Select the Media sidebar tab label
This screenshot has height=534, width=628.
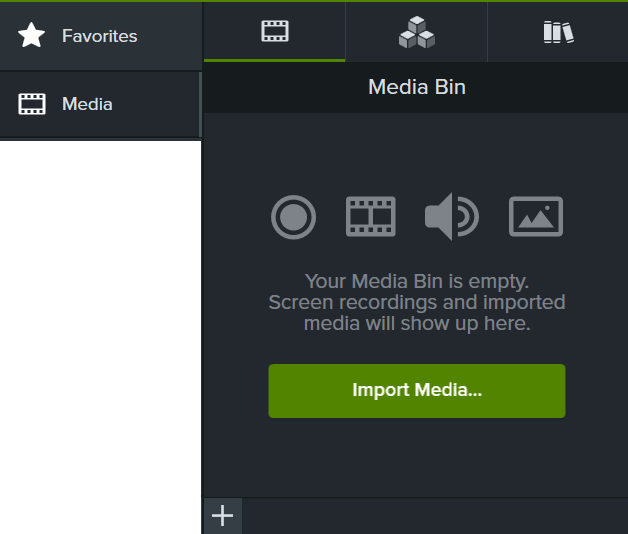coord(87,104)
